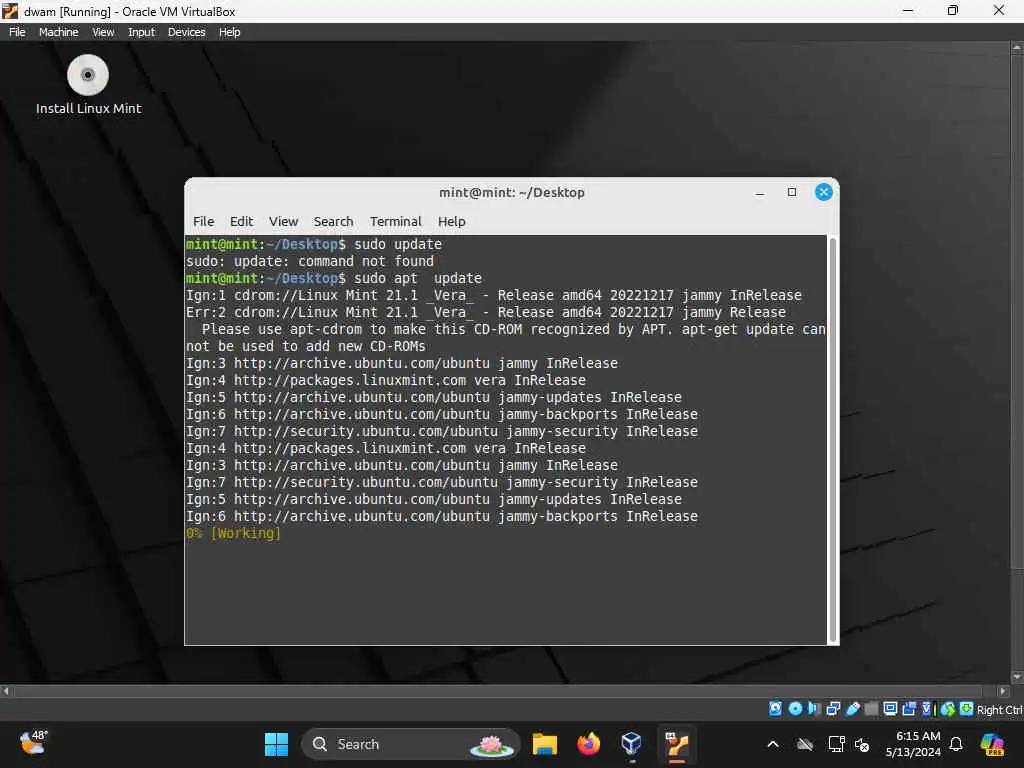Minimize the mint@mint terminal window
1024x768 pixels.
point(760,193)
